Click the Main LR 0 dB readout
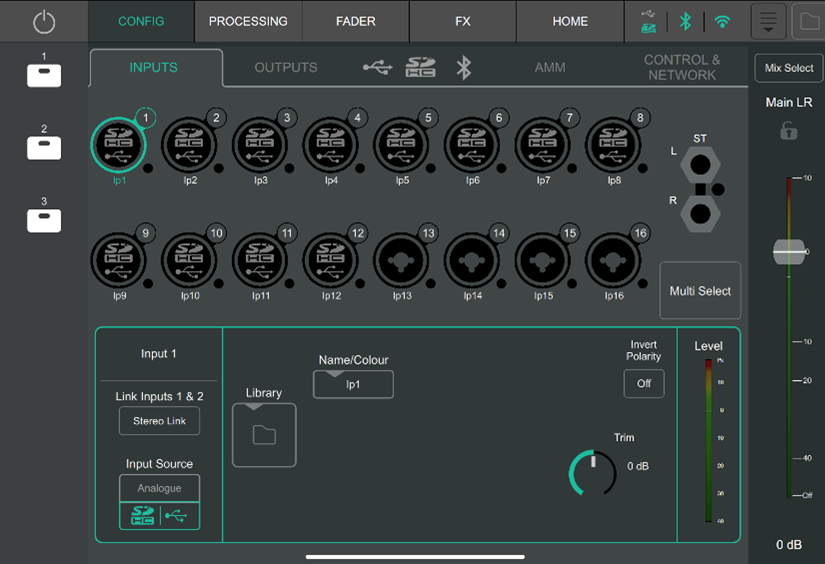 pyautogui.click(x=789, y=545)
